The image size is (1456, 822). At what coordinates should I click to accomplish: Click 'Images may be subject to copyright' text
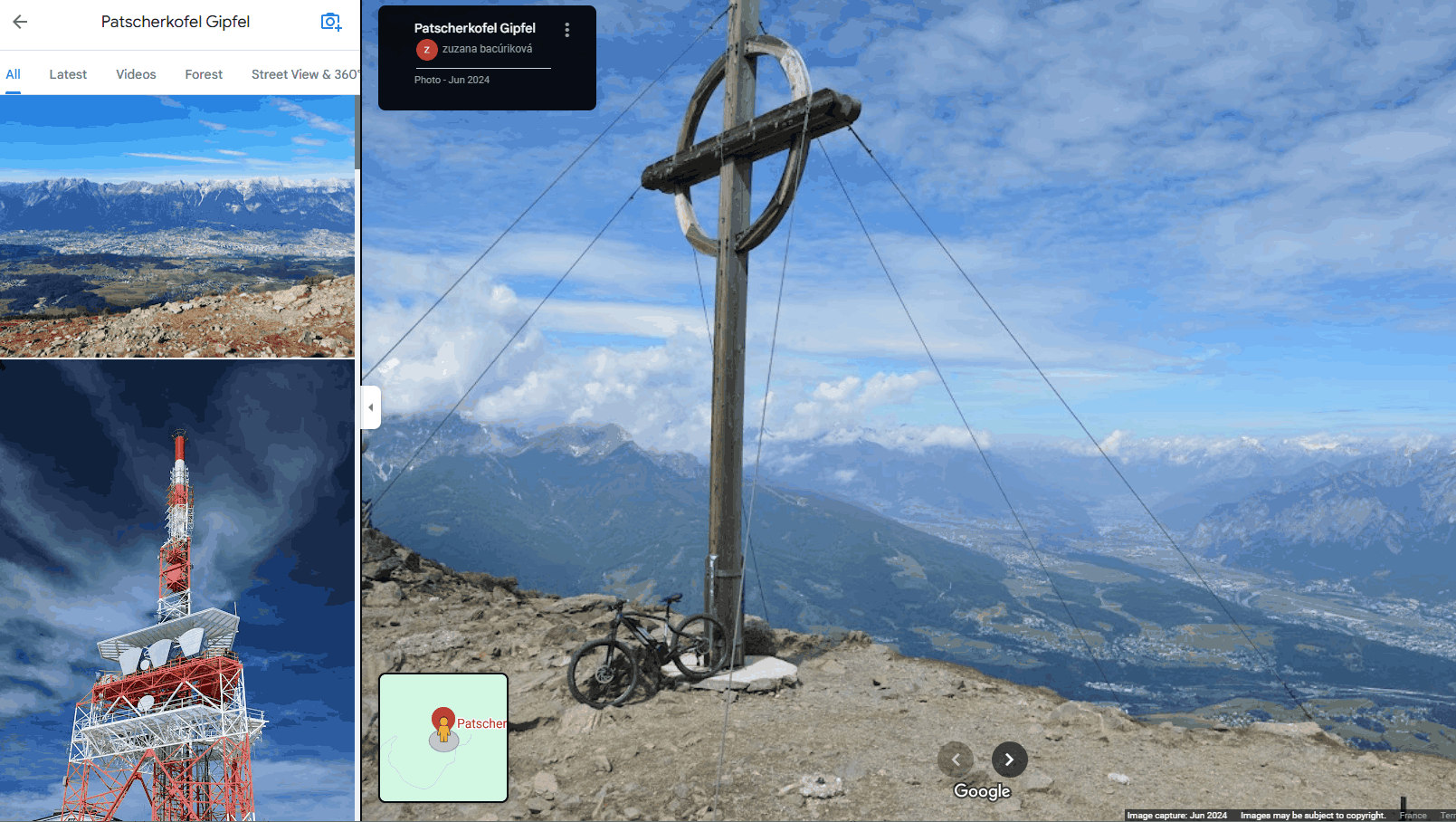click(x=1313, y=816)
